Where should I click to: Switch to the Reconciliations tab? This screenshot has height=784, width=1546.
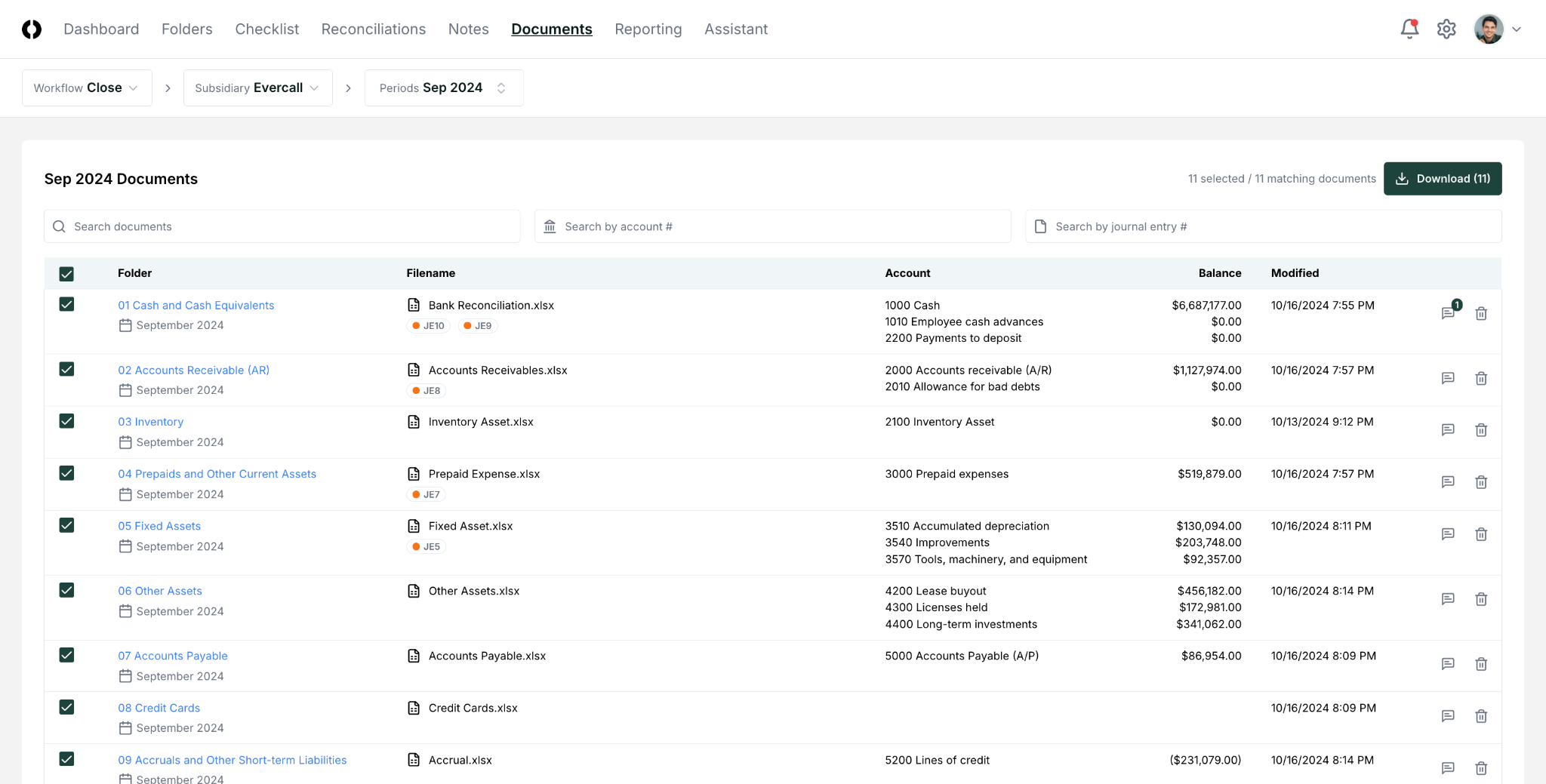[x=373, y=29]
